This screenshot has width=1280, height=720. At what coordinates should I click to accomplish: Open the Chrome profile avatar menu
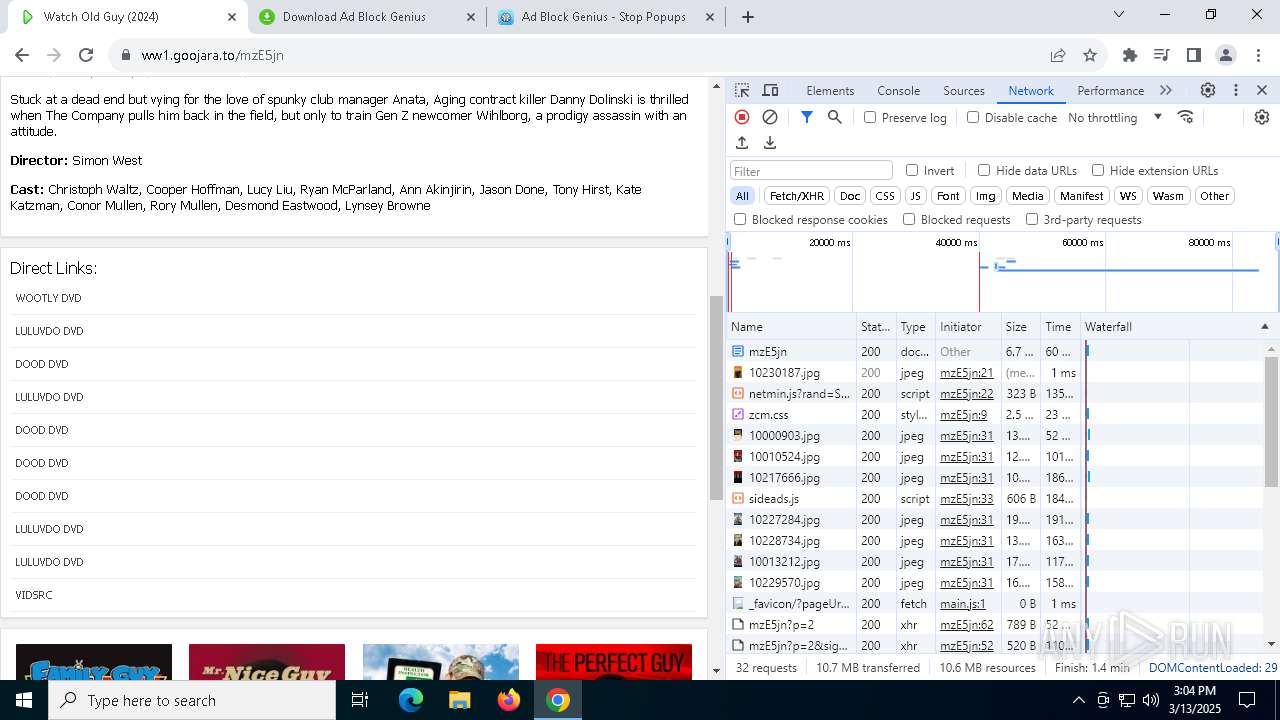click(x=1226, y=55)
